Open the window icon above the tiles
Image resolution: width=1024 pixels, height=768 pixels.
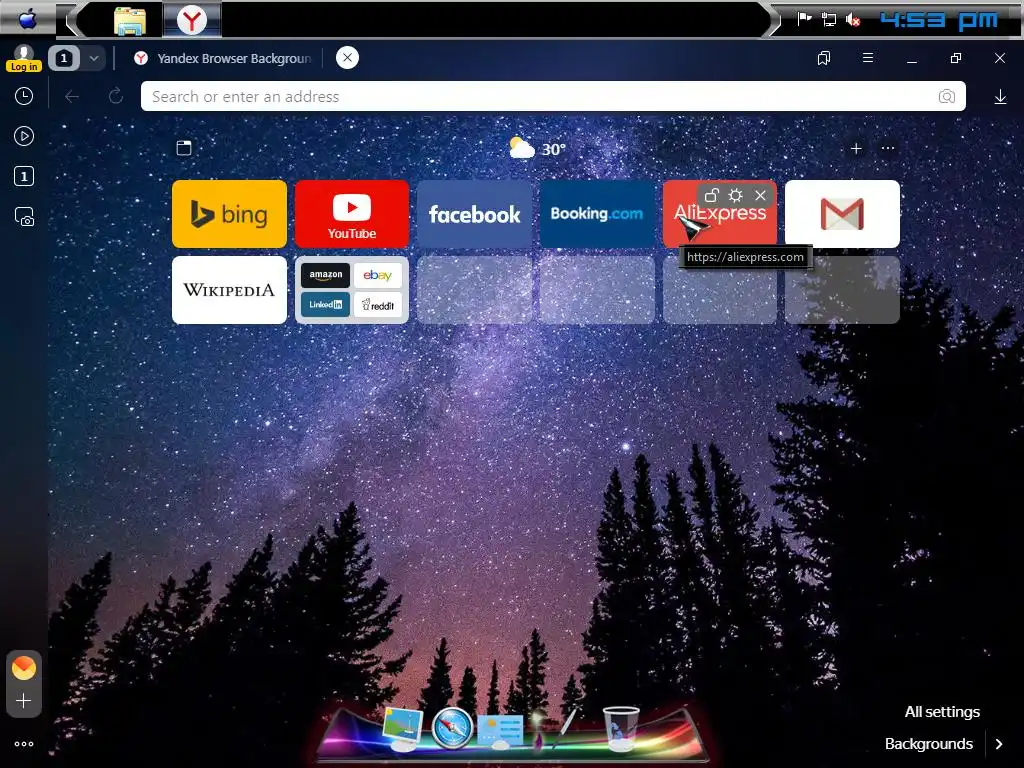tap(184, 148)
